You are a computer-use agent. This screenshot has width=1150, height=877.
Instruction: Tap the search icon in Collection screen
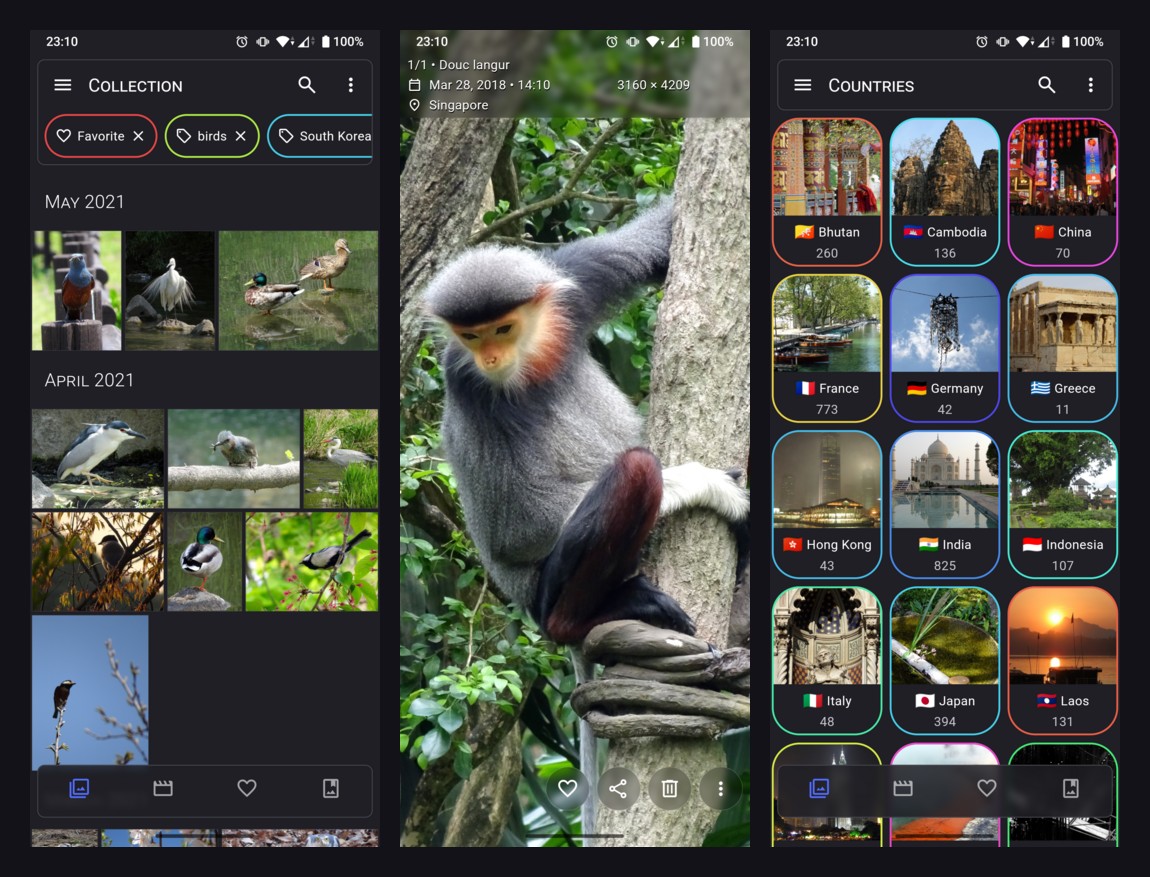[x=307, y=85]
